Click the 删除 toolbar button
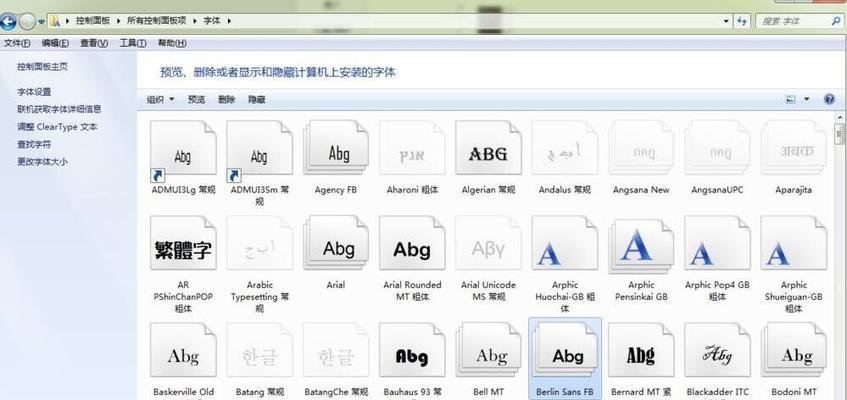The image size is (847, 400). click(226, 99)
